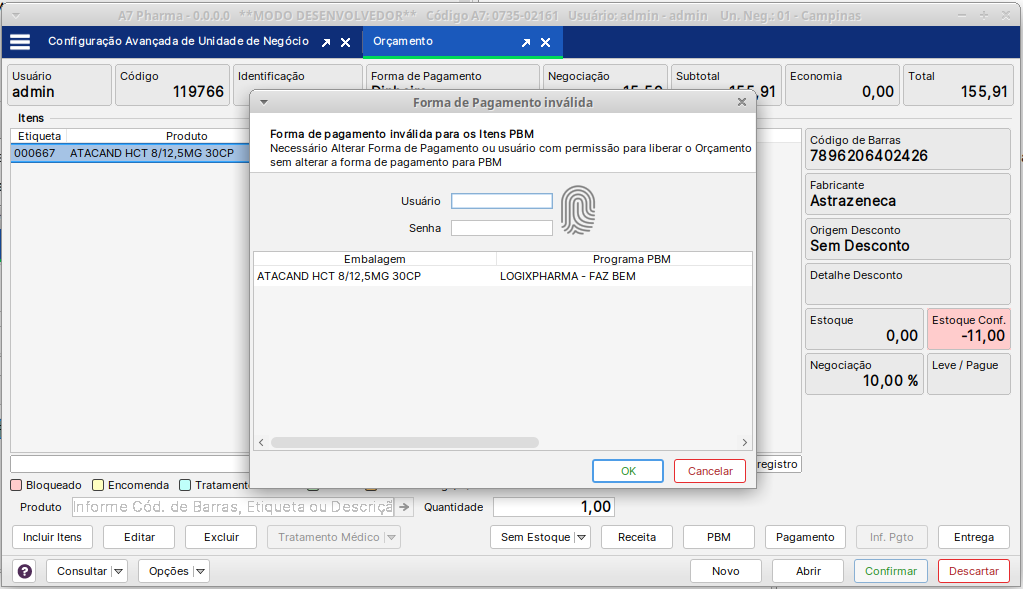The image size is (1023, 589).
Task: Click the fingerprint authentication icon
Action: 577,211
